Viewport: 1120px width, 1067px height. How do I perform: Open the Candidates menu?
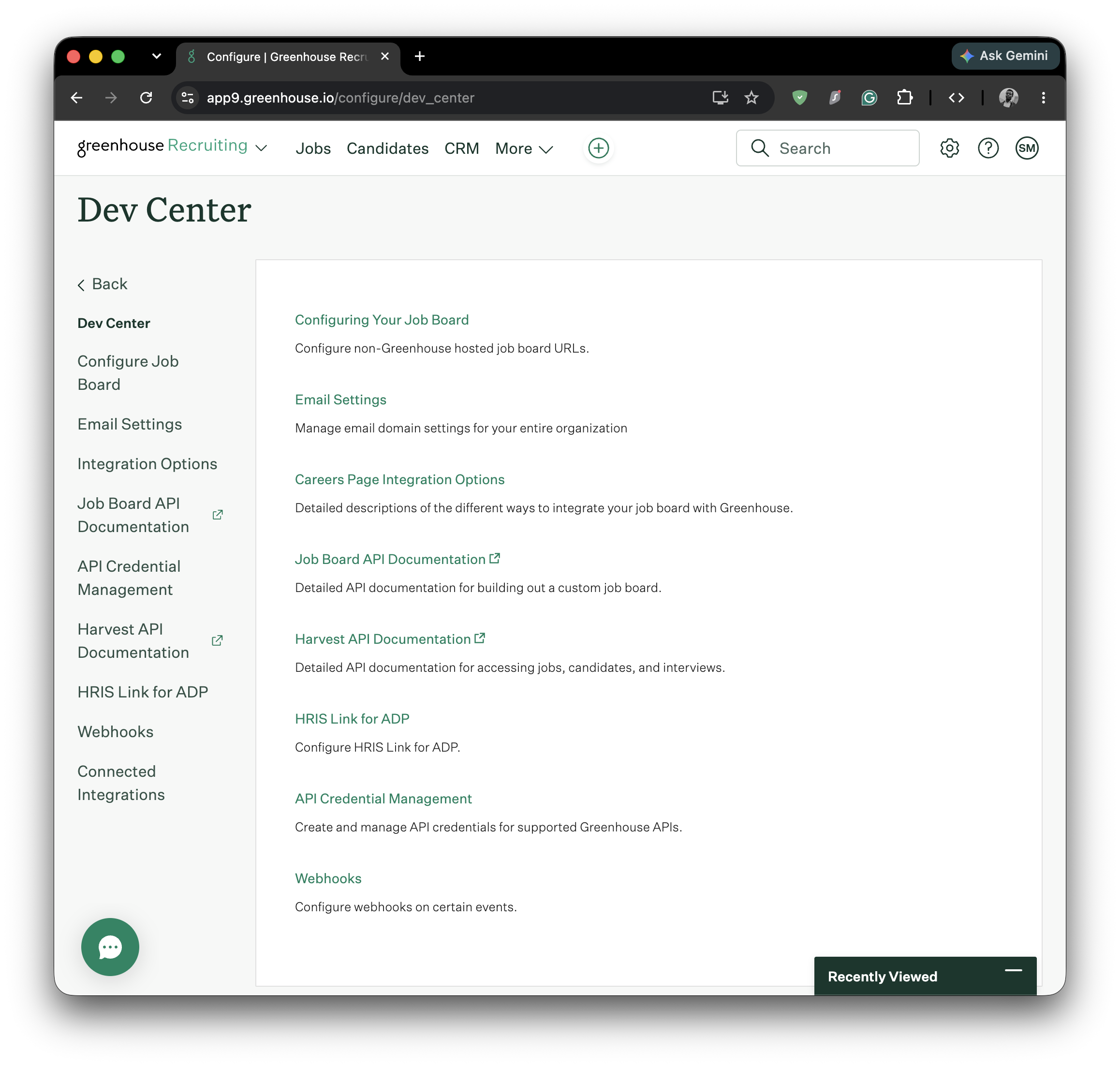point(388,148)
